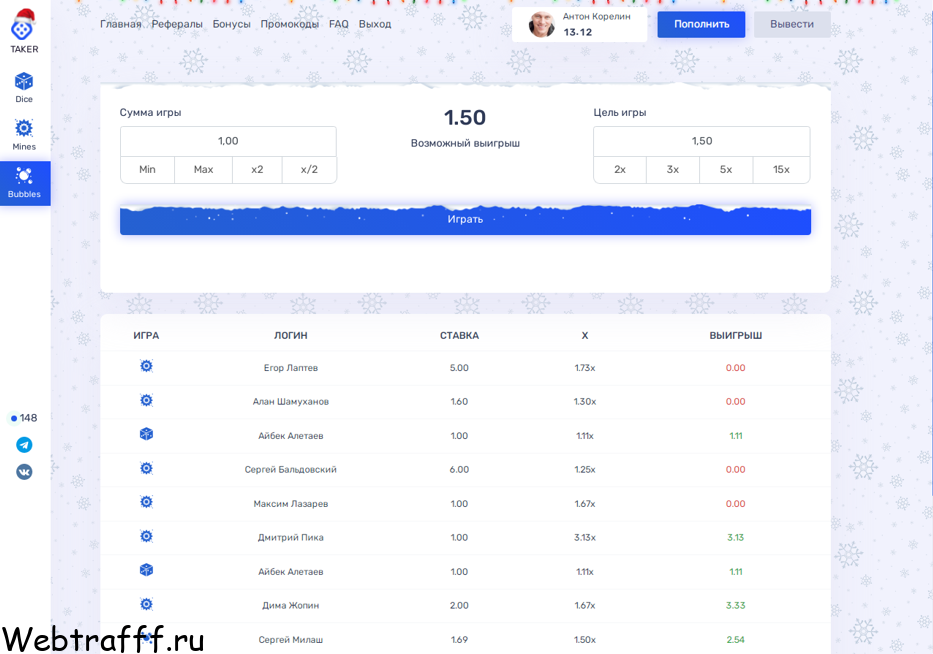933x654 pixels.
Task: Start the game with Играть button
Action: click(x=465, y=220)
